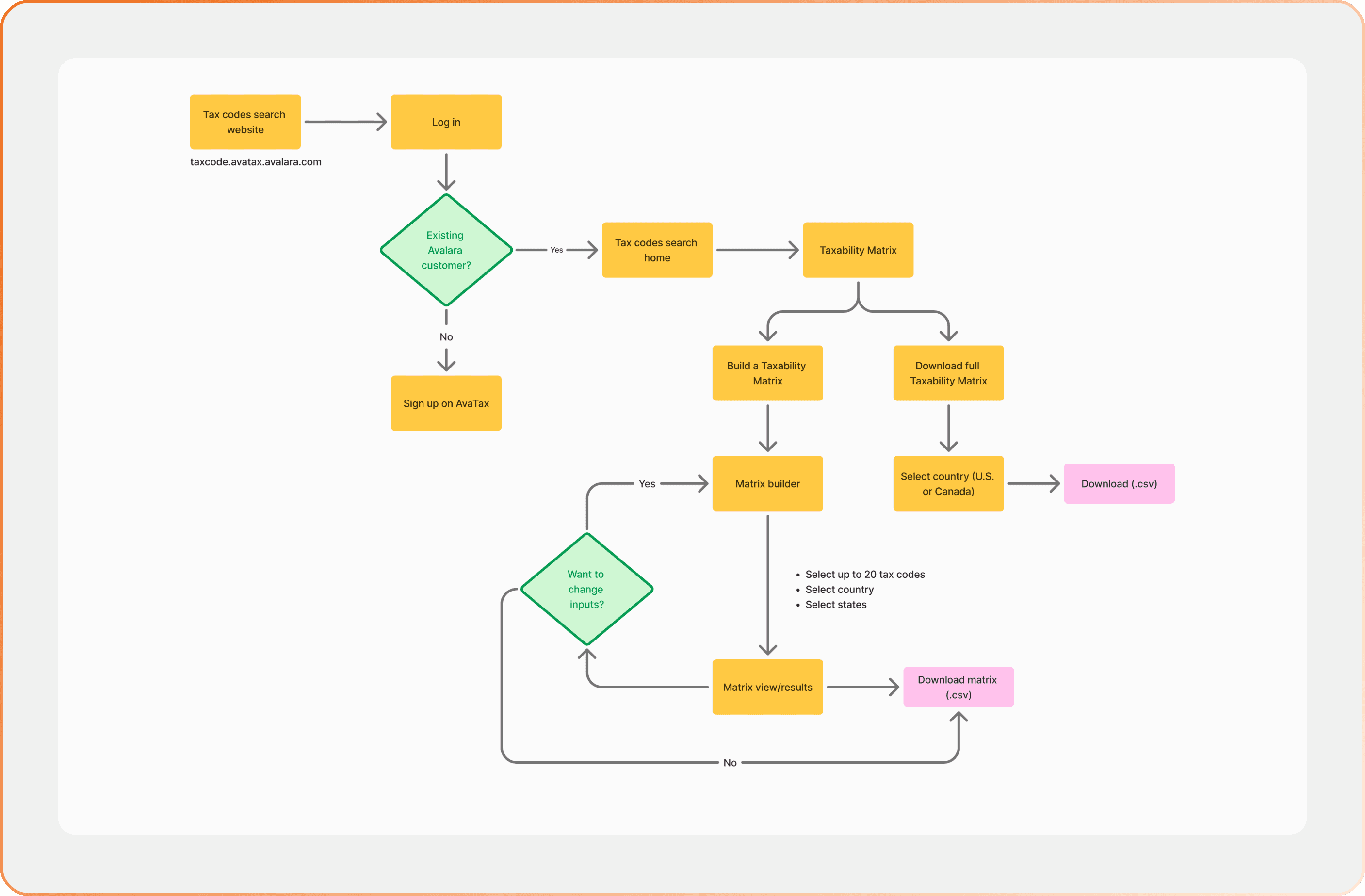The image size is (1365, 896).
Task: Click the Existing Avalara customer diamond
Action: tap(446, 250)
